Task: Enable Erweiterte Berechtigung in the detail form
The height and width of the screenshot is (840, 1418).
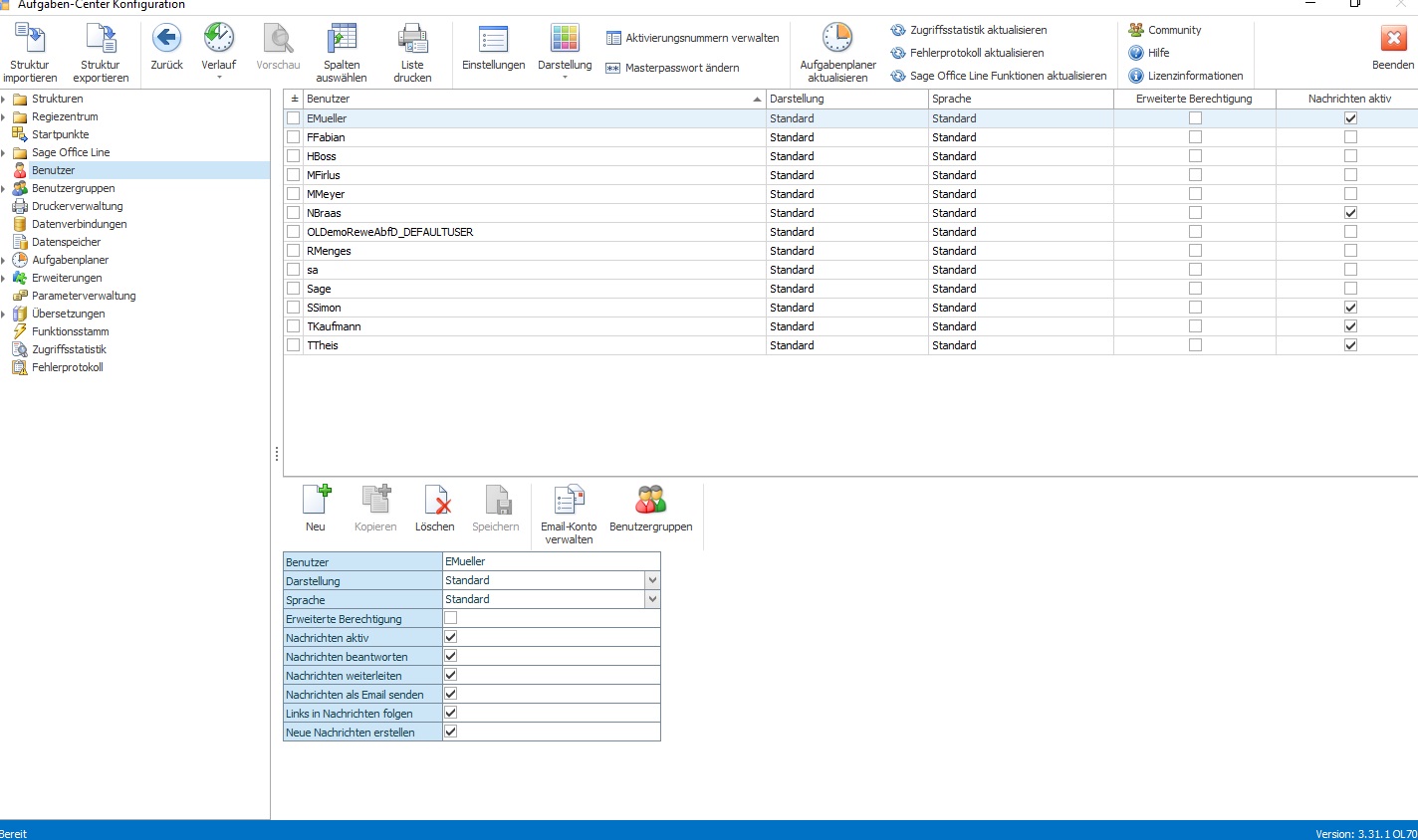Action: click(x=451, y=619)
